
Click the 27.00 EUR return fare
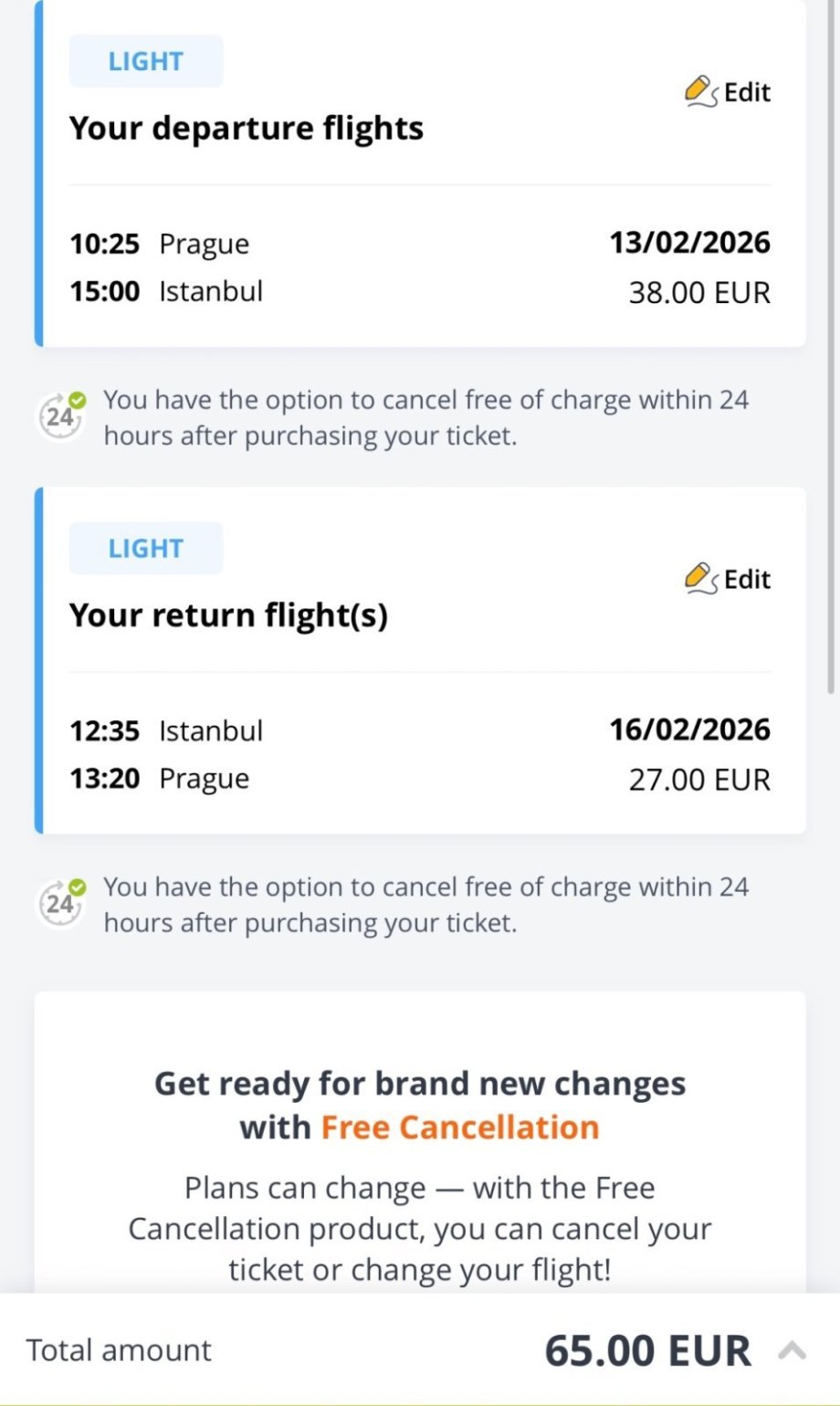[x=699, y=780]
